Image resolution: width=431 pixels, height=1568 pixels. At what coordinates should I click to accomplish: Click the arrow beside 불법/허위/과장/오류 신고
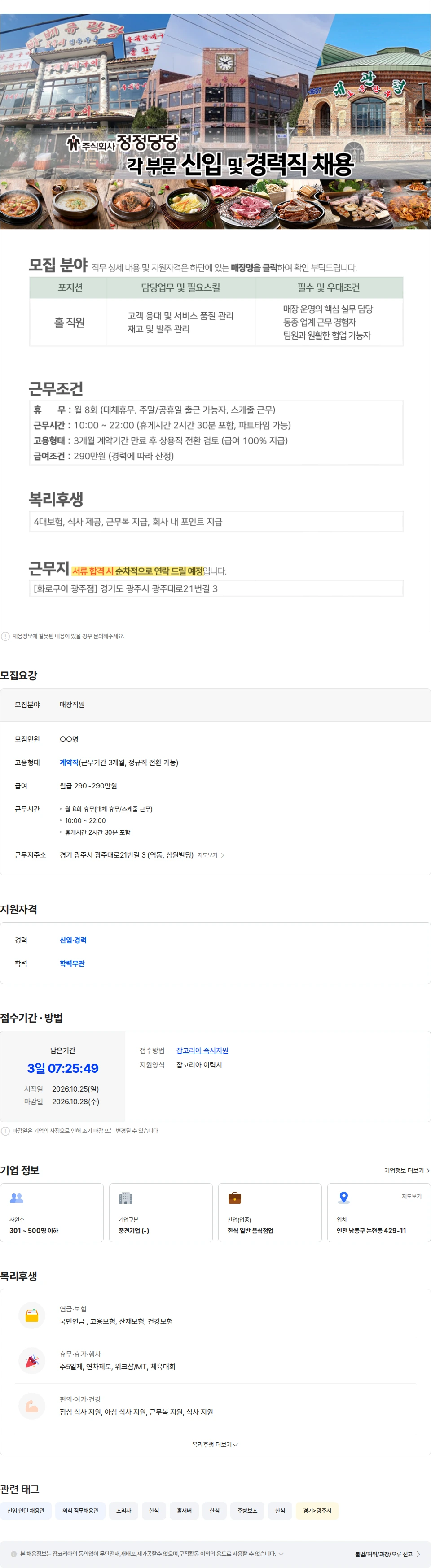418,1553
